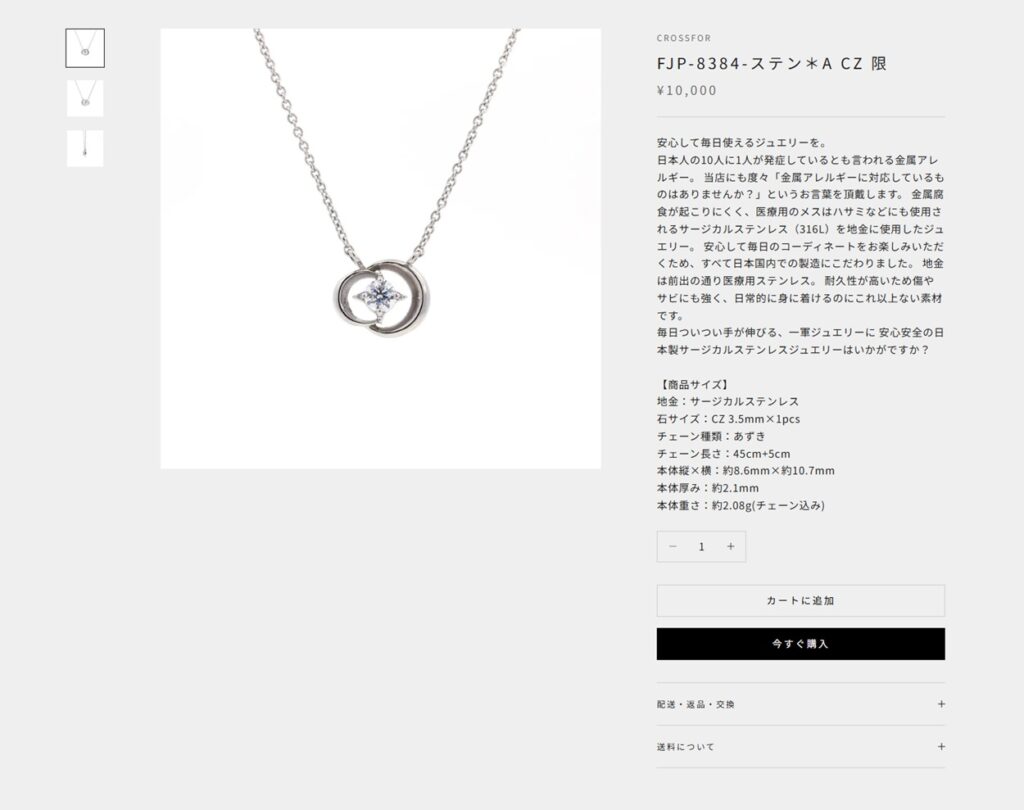Select the third chain clasp thumbnail

tap(85, 148)
